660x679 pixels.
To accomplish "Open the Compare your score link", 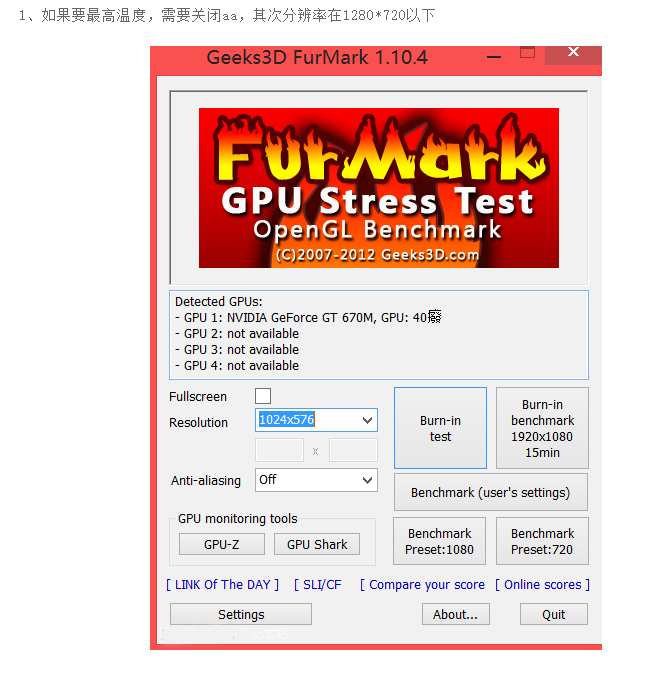I will click(422, 585).
